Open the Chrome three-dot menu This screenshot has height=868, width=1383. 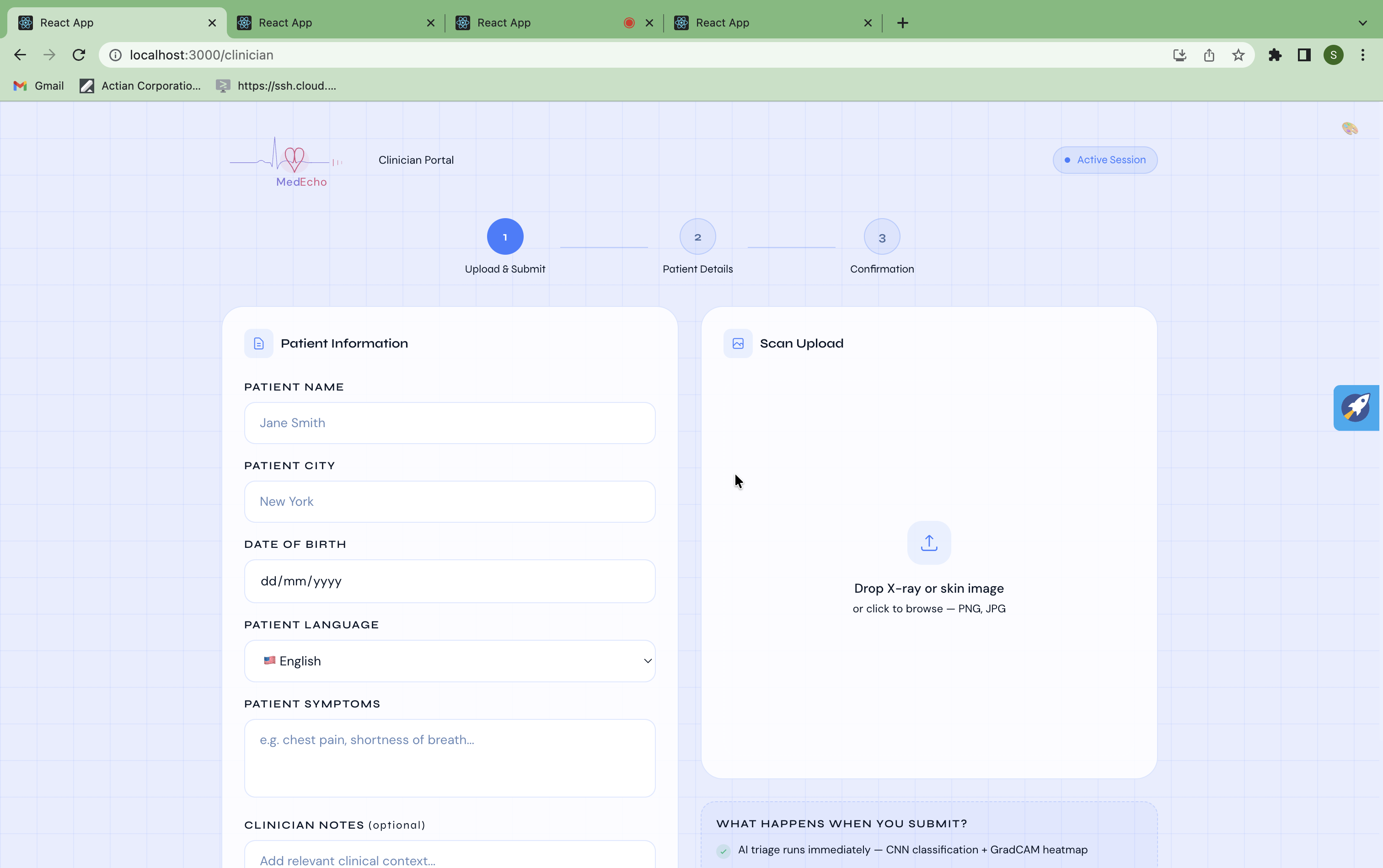point(1362,55)
